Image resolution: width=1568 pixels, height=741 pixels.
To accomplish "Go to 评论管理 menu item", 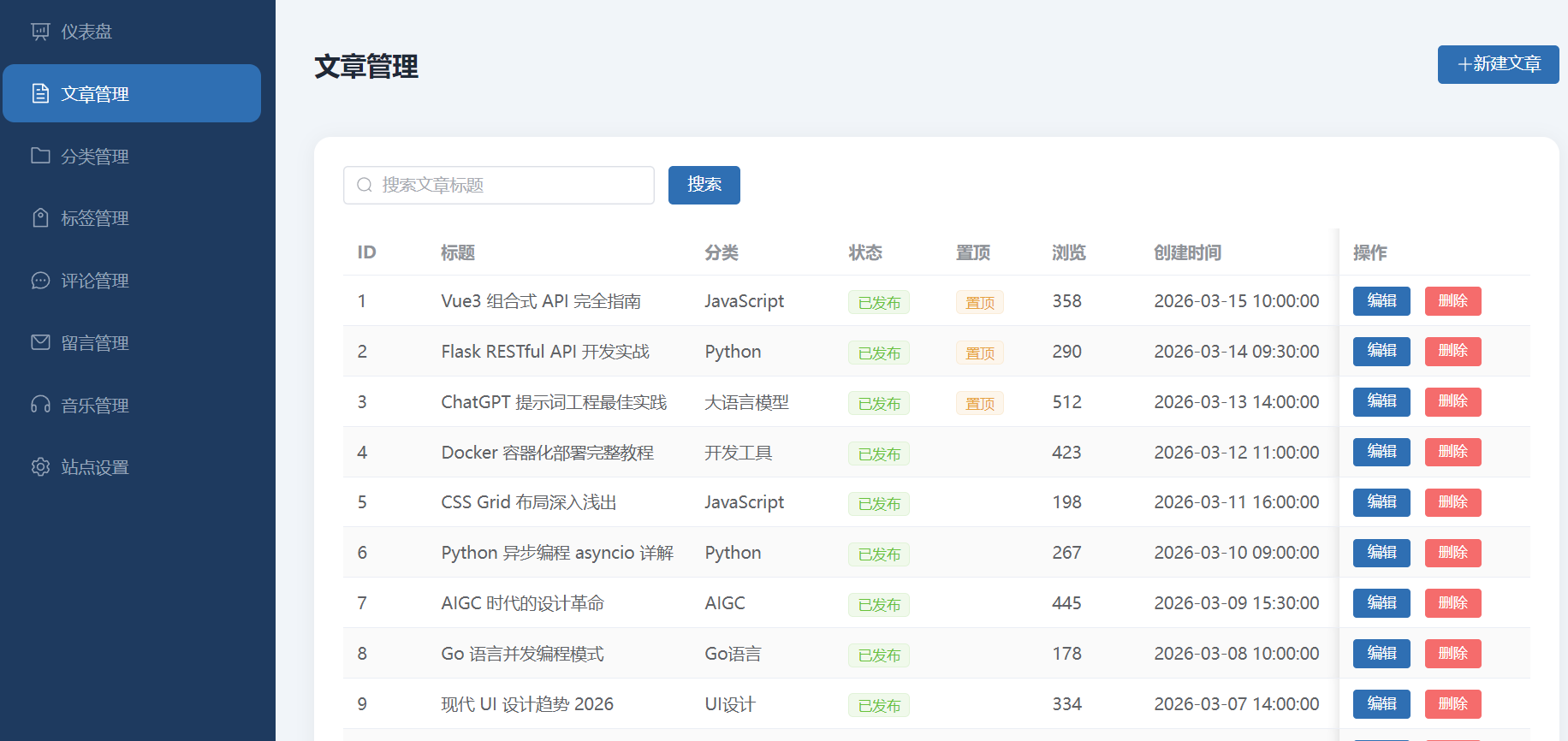I will tap(132, 281).
